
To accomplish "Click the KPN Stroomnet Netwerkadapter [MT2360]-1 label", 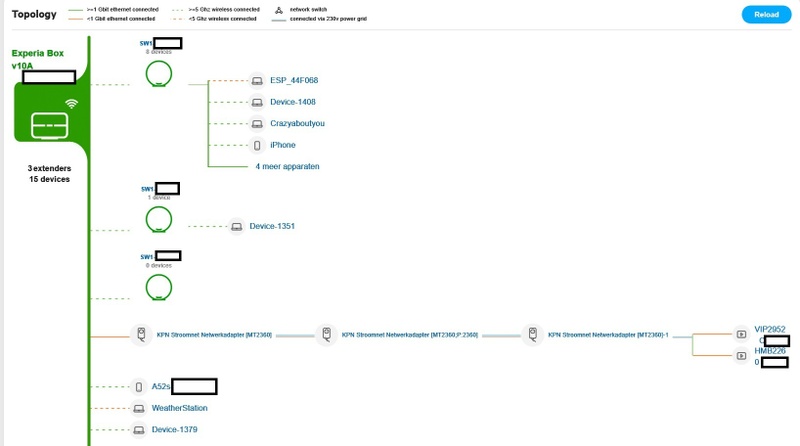I will pyautogui.click(x=608, y=335).
